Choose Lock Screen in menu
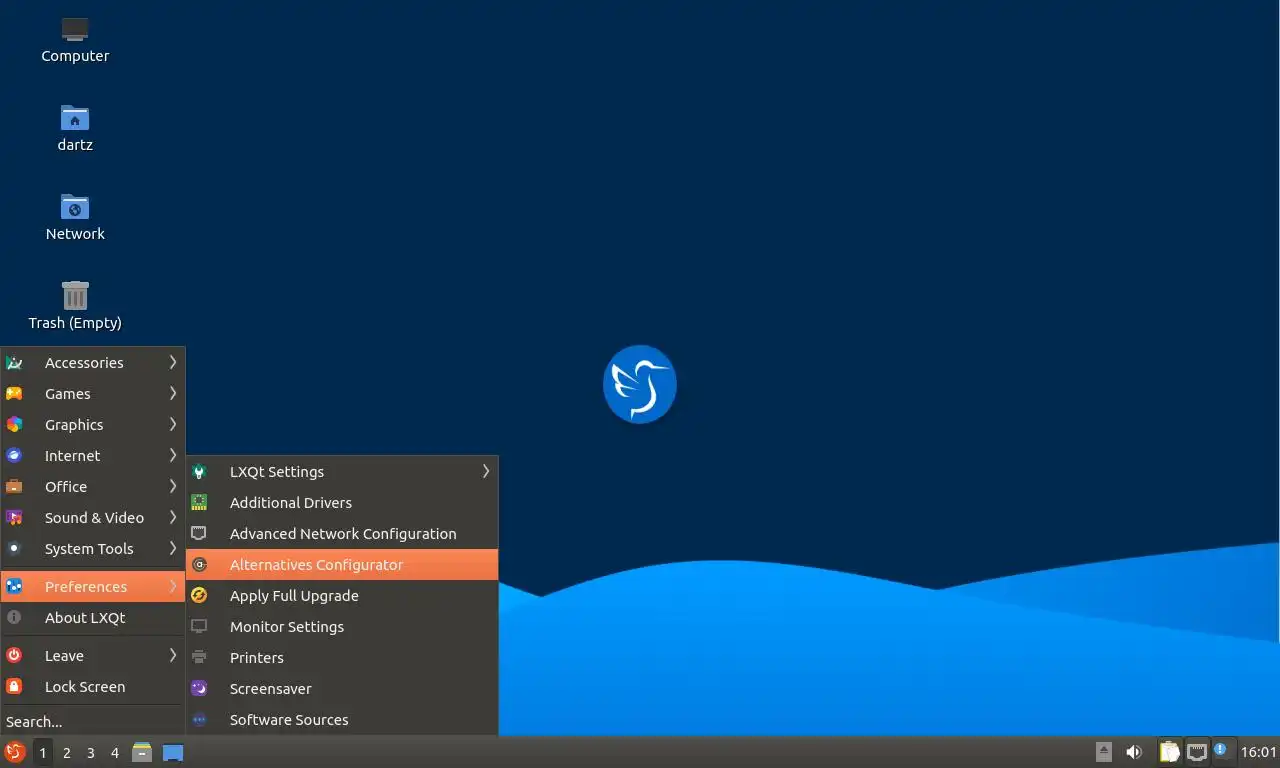 point(93,687)
